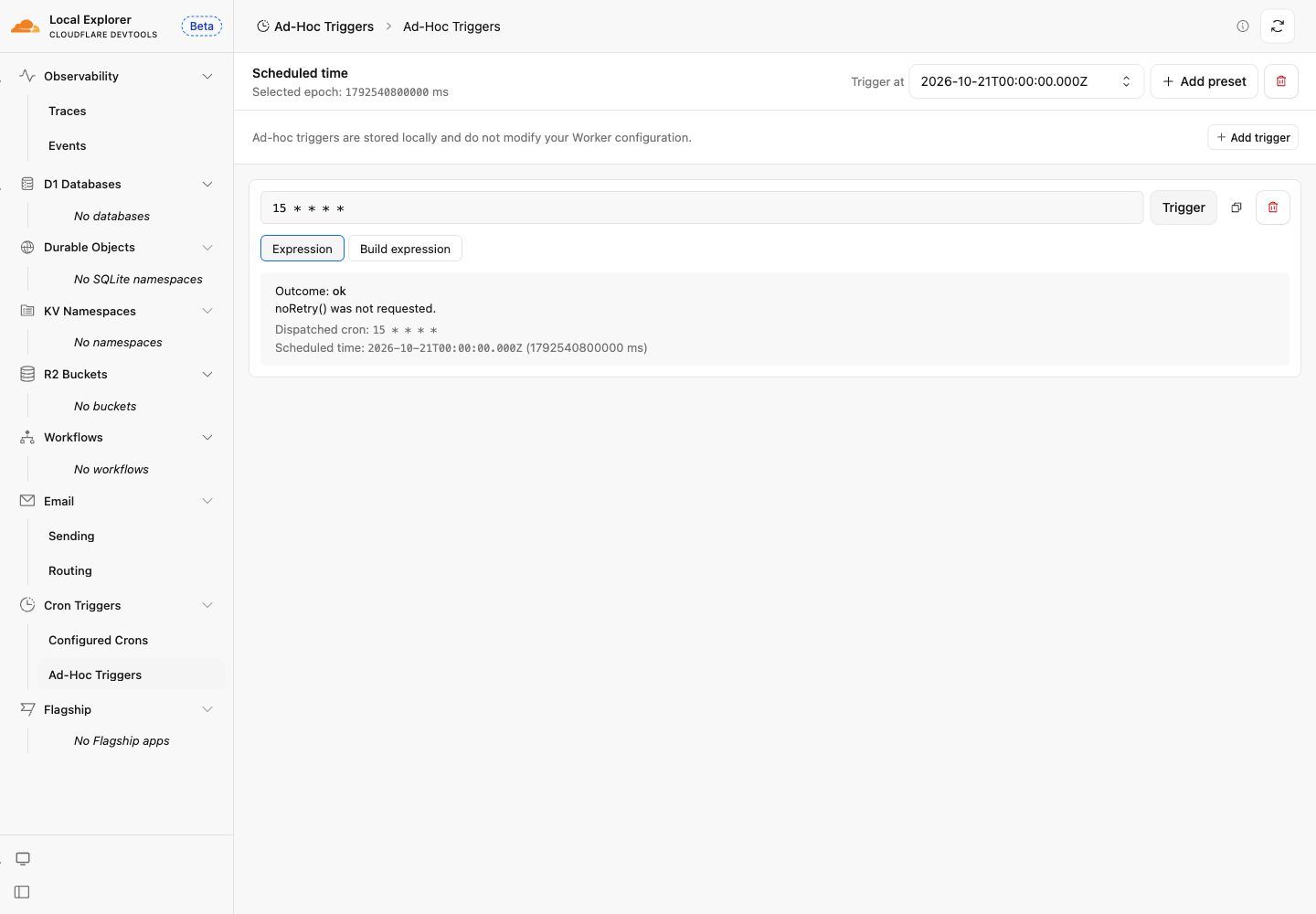Click the info icon beside refresh
The image size is (1316, 914).
coord(1243,27)
